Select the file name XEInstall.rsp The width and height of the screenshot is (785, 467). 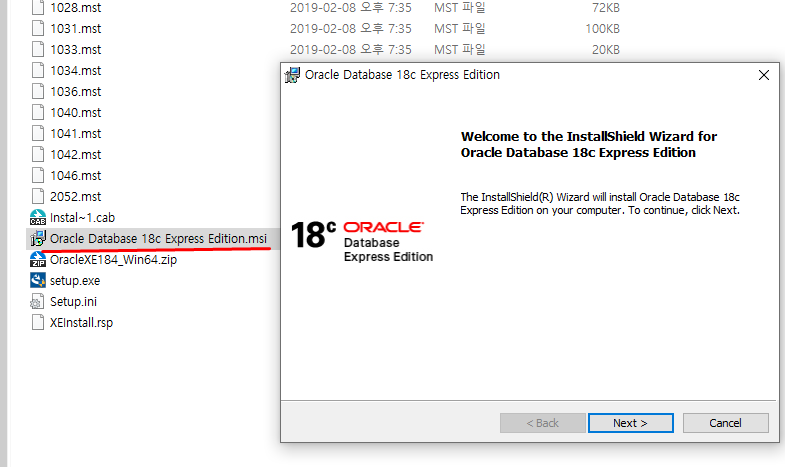pyautogui.click(x=82, y=323)
